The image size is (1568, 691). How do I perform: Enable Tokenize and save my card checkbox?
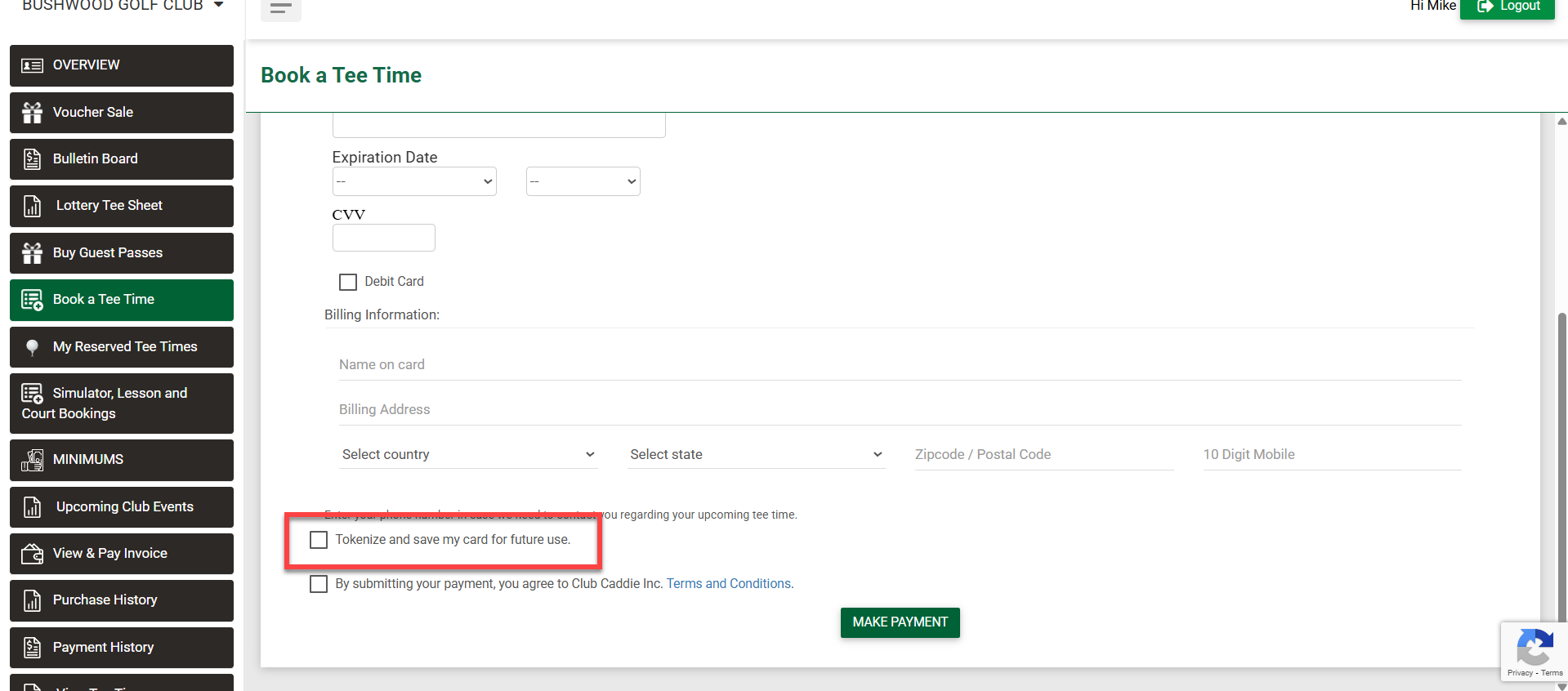pyautogui.click(x=319, y=540)
